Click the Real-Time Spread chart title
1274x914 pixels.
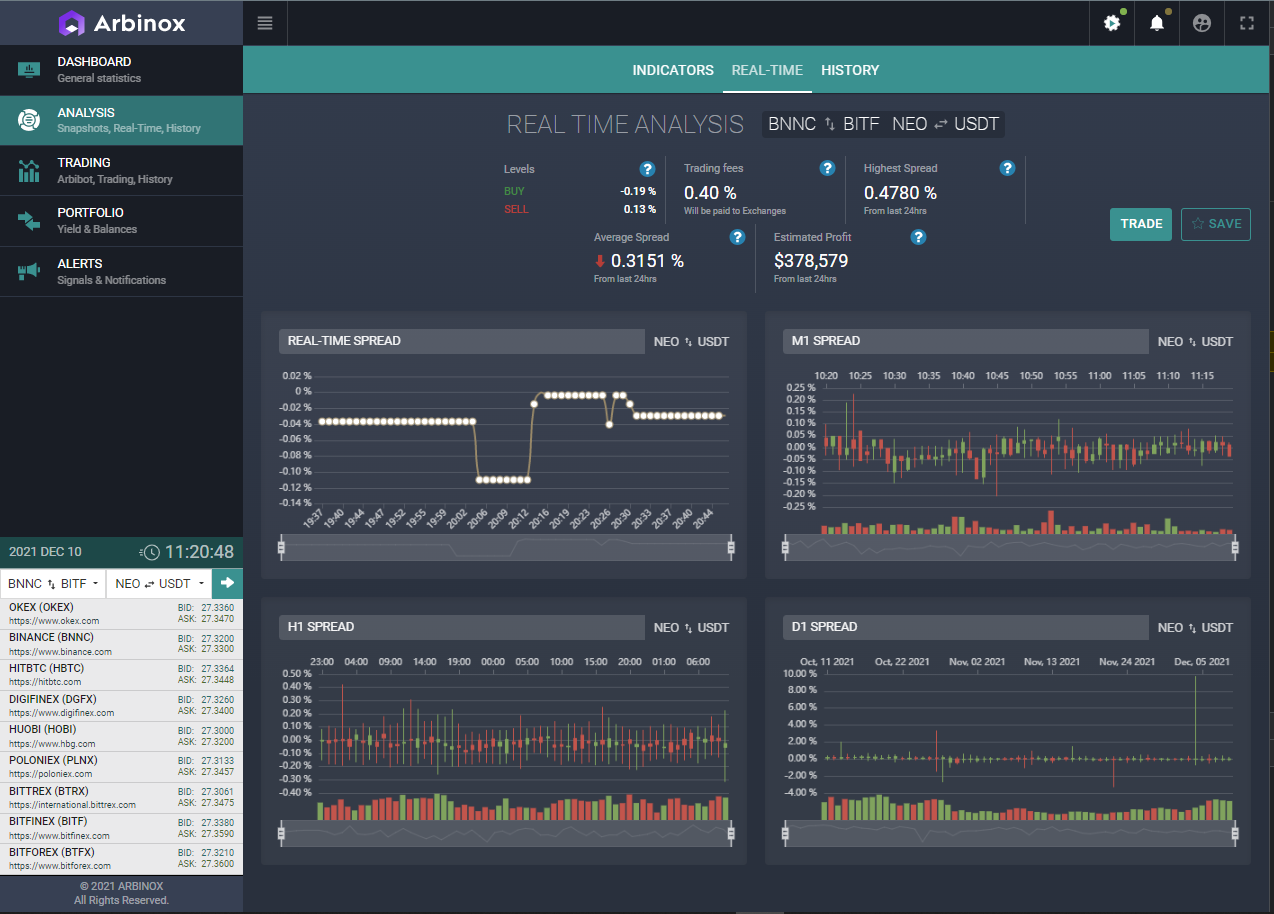(344, 341)
